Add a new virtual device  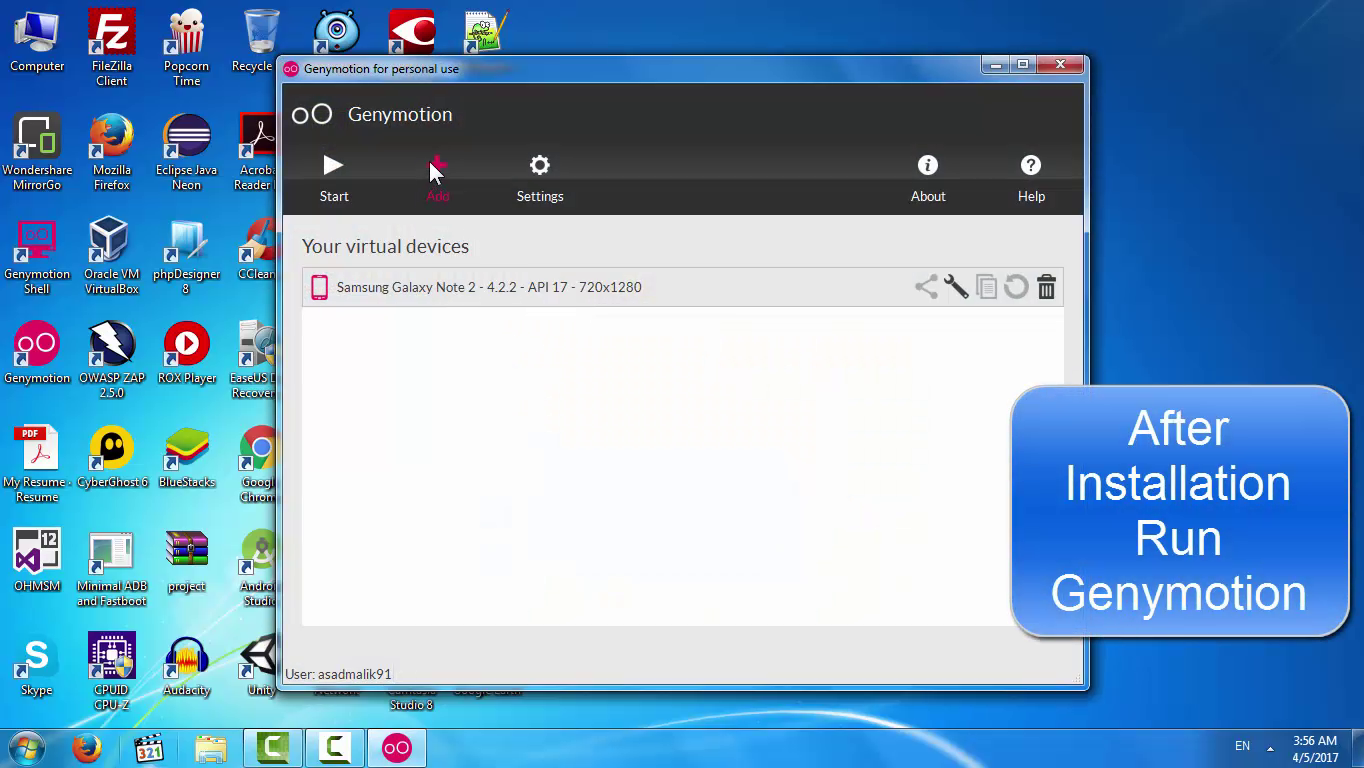(438, 179)
